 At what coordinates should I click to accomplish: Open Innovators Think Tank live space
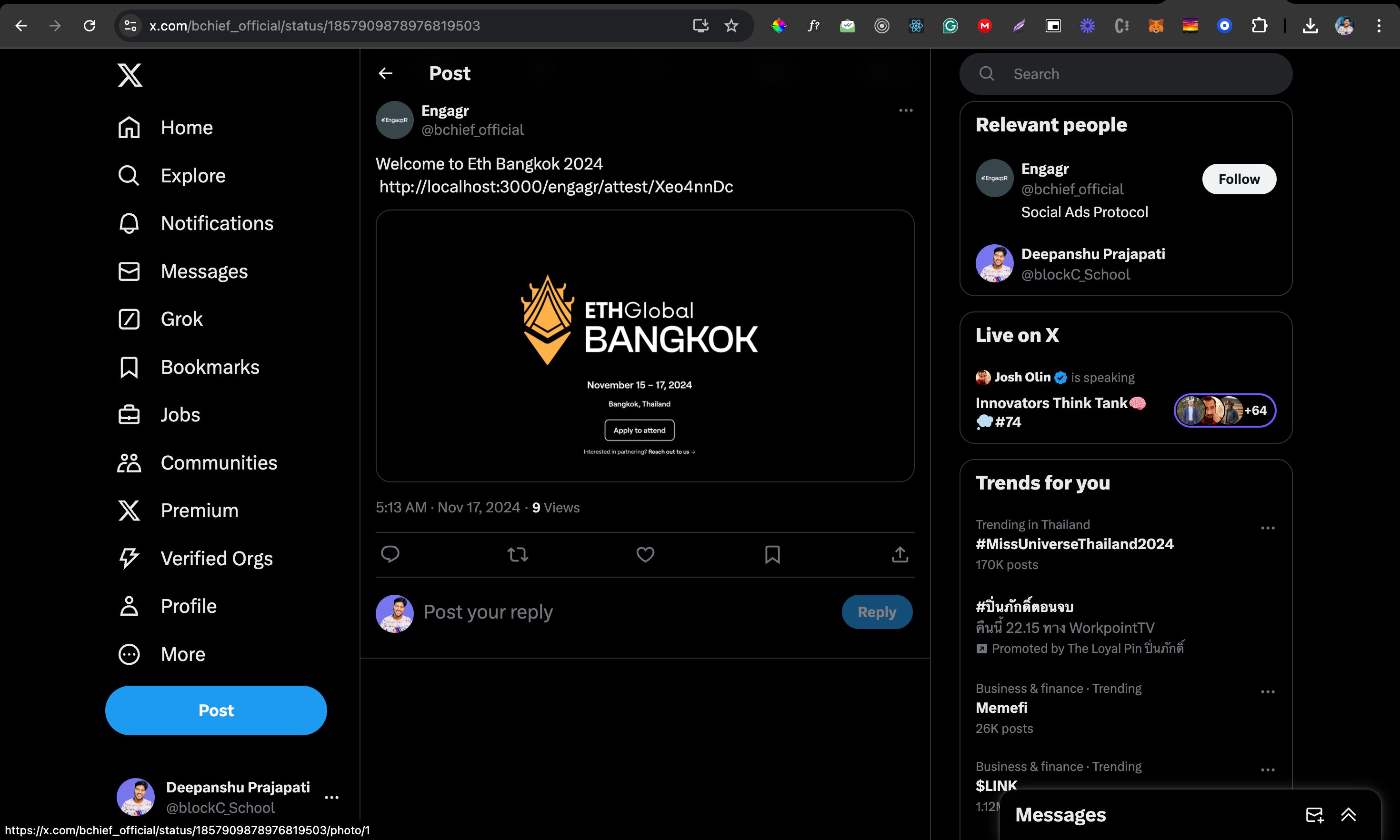tap(1061, 412)
